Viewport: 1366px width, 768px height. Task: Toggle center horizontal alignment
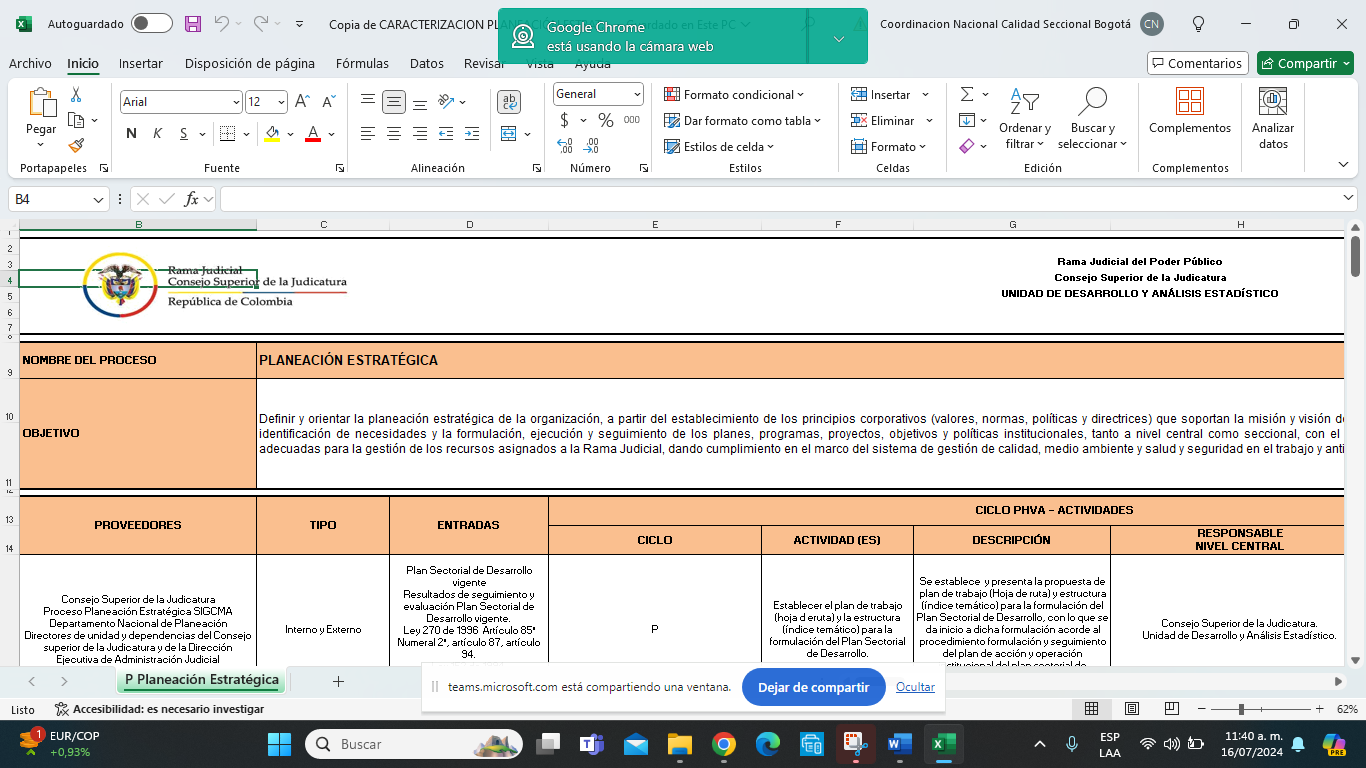click(x=394, y=134)
